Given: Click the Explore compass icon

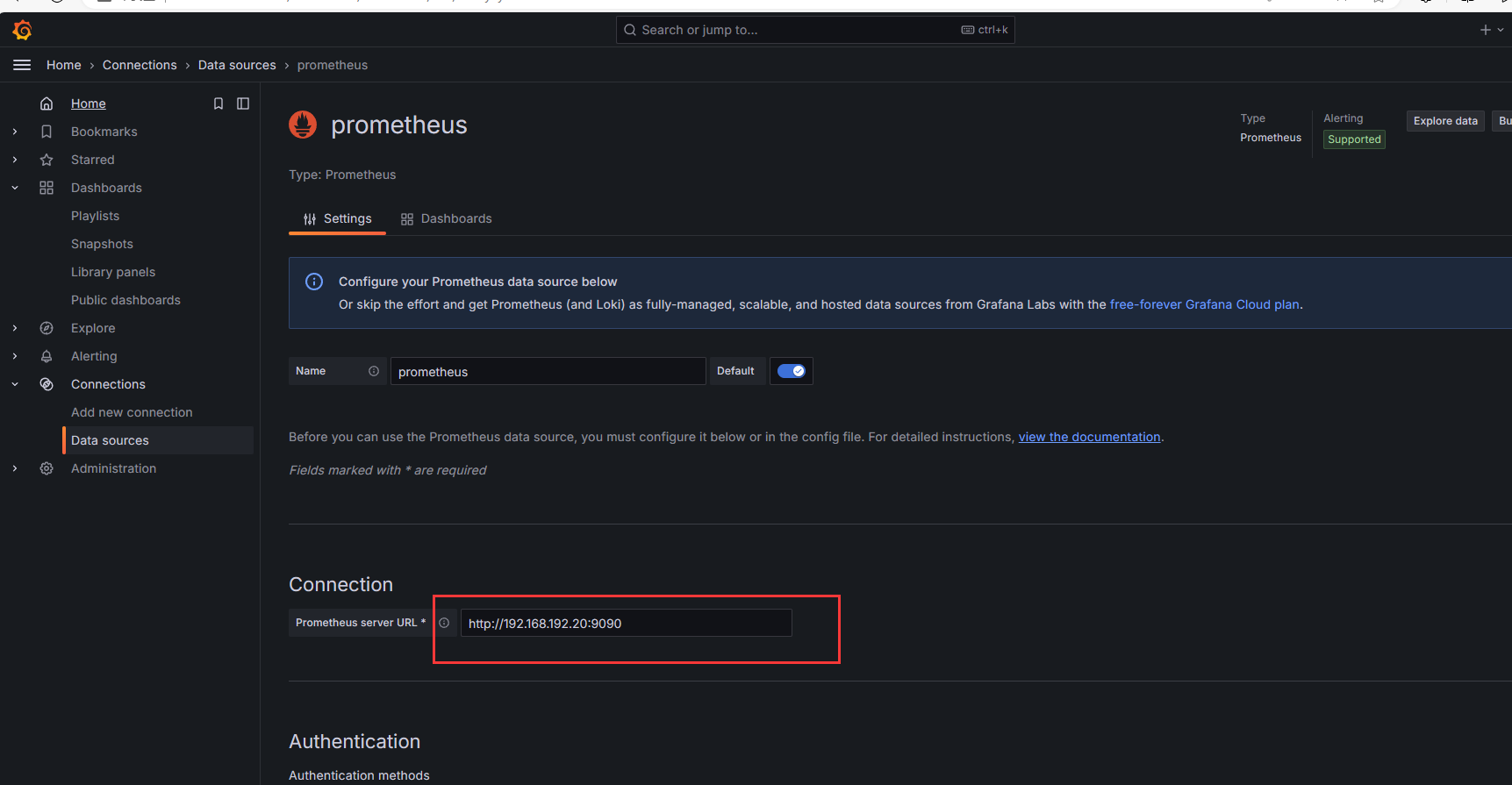Looking at the screenshot, I should pos(47,328).
